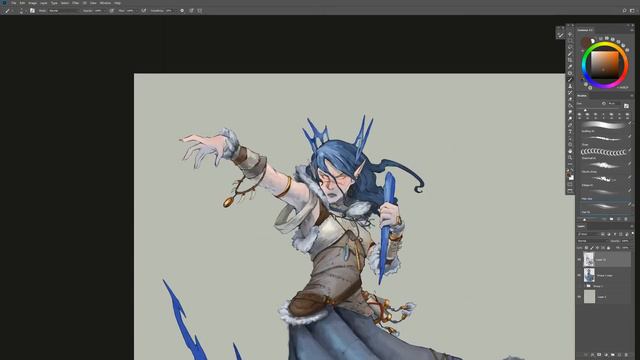Select the Move tool in the toolbar
The image size is (640, 360).
coord(570,34)
